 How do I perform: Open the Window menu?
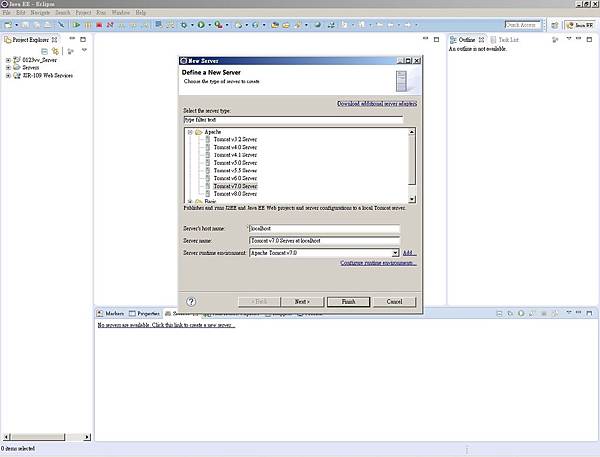pyautogui.click(x=121, y=13)
